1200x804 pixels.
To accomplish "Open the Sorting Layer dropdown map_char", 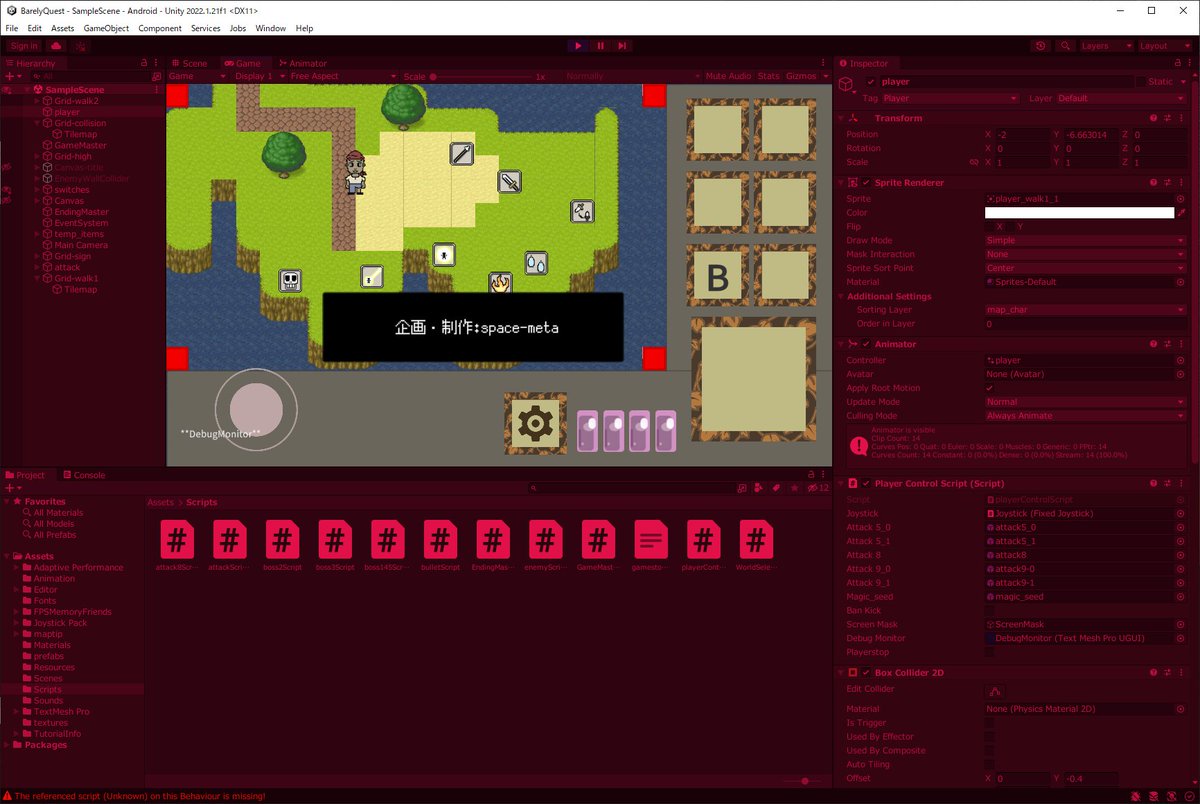I will click(1086, 310).
